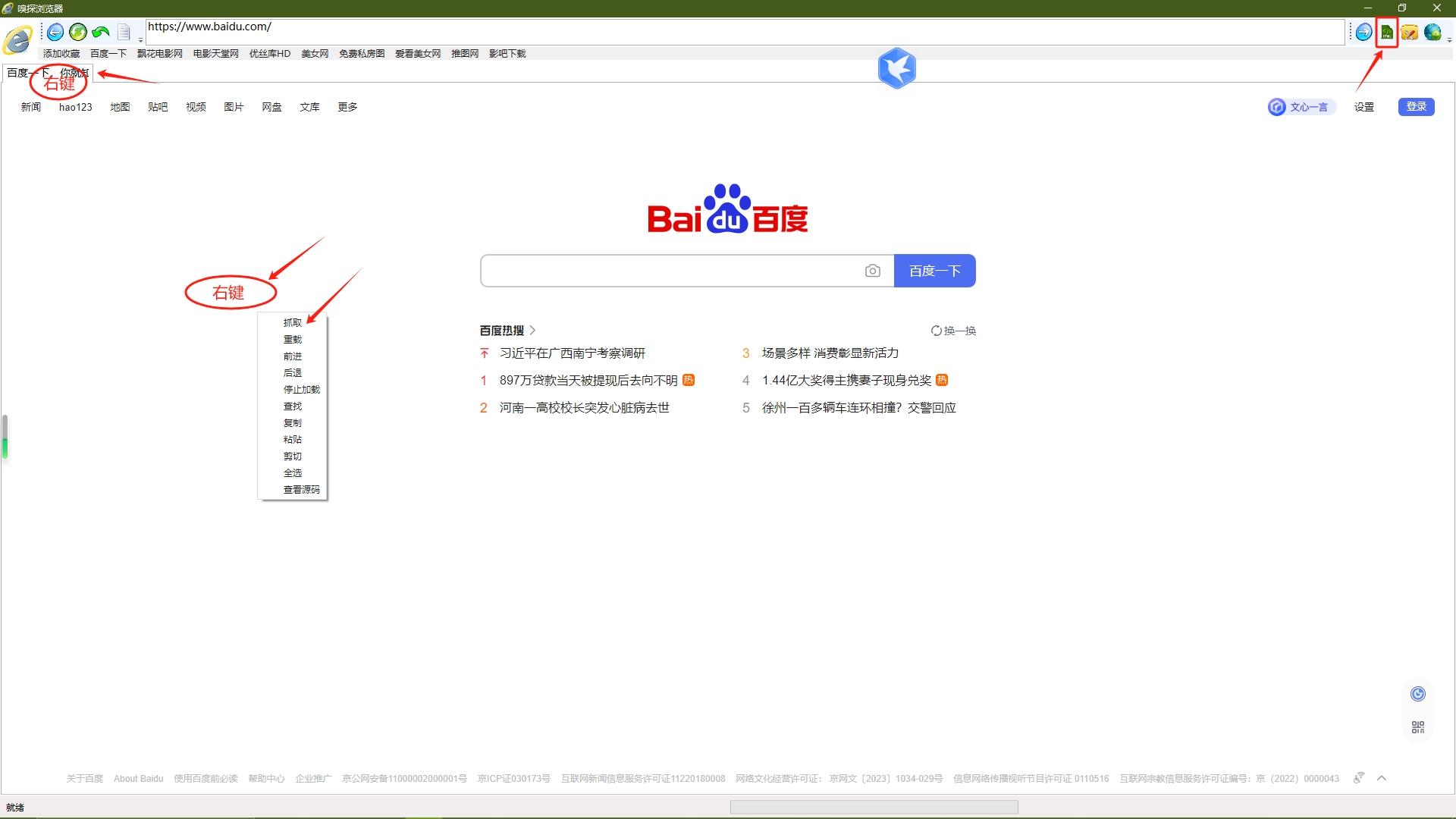Click the camera image search icon
Viewport: 1456px width, 819px height.
873,271
